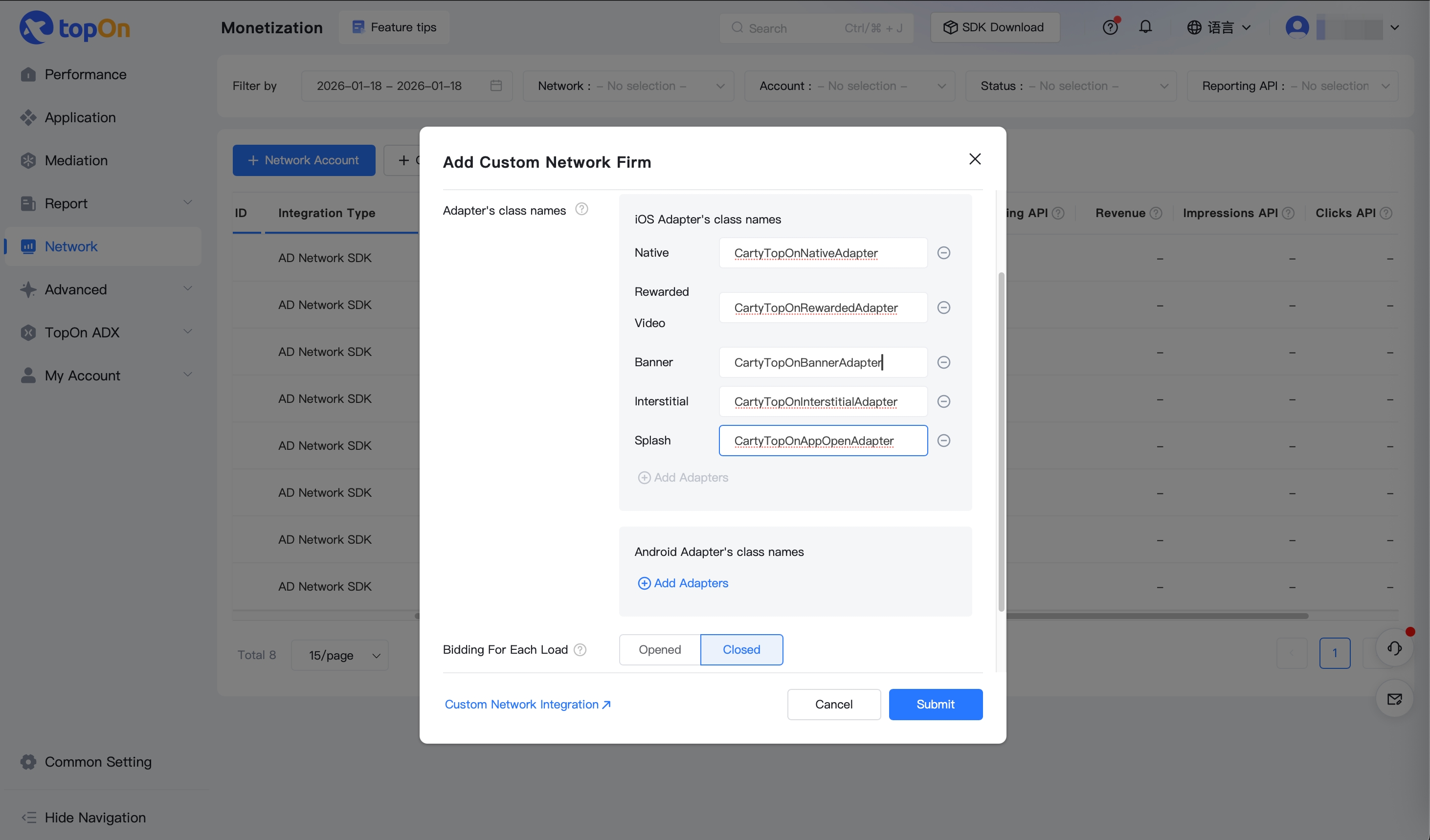The image size is (1430, 840).
Task: Select Closed for Bidding For Each Load
Action: pyautogui.click(x=741, y=649)
